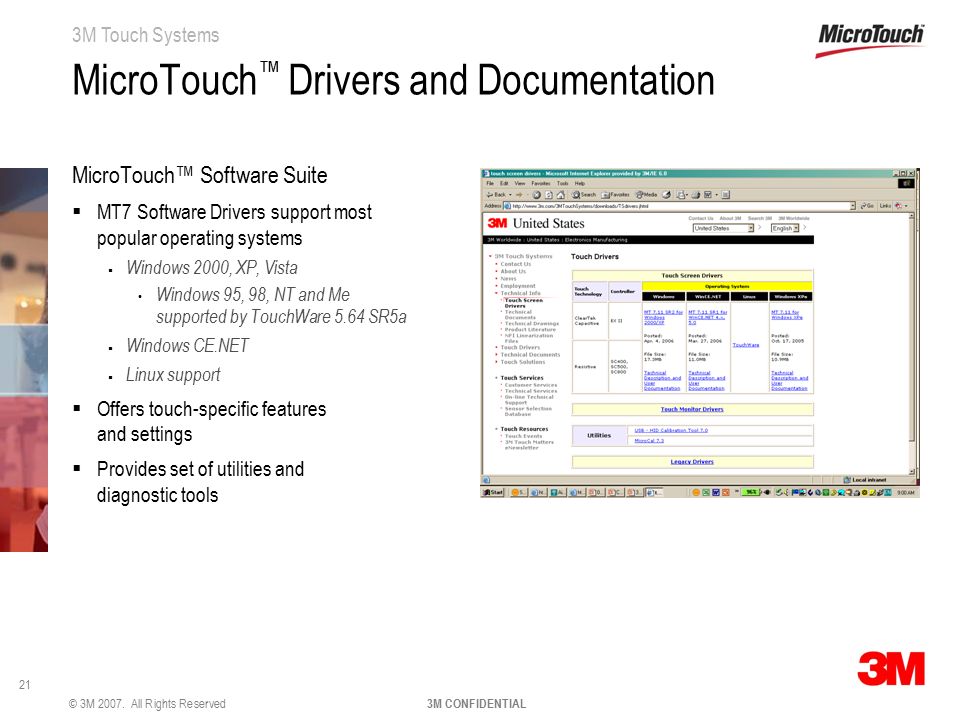Select Technical Drawings in the sidebar
This screenshot has width=960, height=720.
[531, 323]
